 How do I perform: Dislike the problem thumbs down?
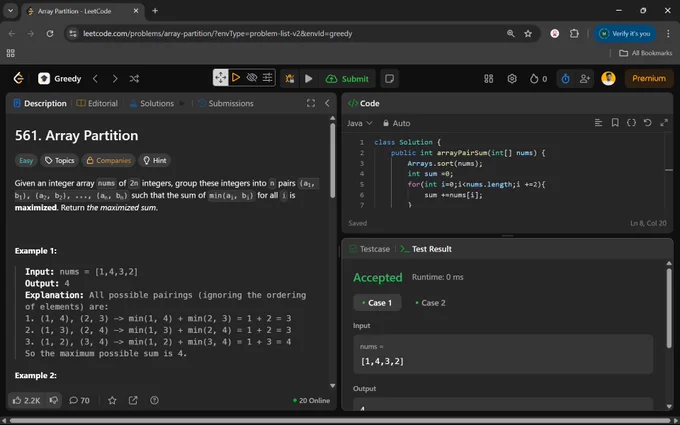54,400
